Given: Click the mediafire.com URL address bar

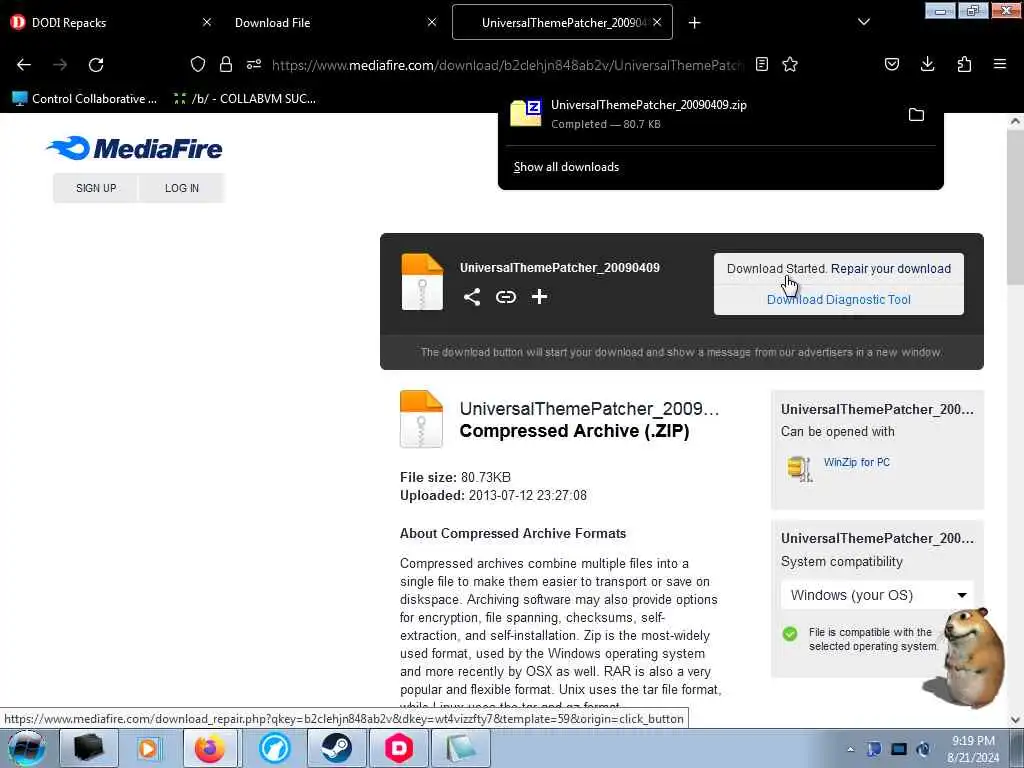Looking at the screenshot, I should (x=508, y=65).
